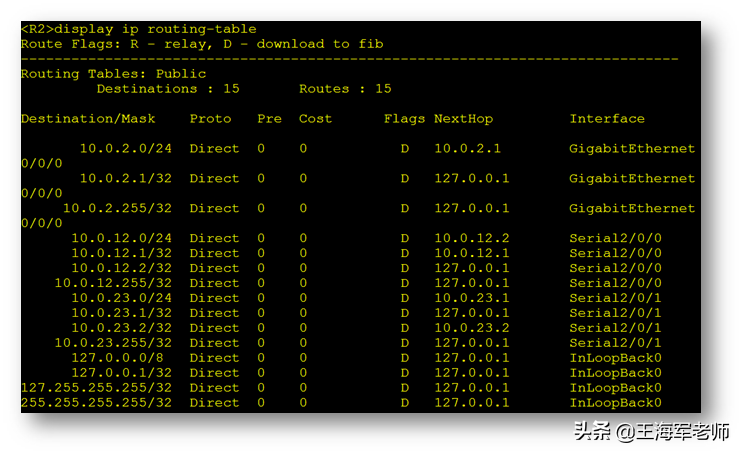Image resolution: width=743 pixels, height=455 pixels.
Task: Click next hop 10.0.23.1
Action: 471,298
